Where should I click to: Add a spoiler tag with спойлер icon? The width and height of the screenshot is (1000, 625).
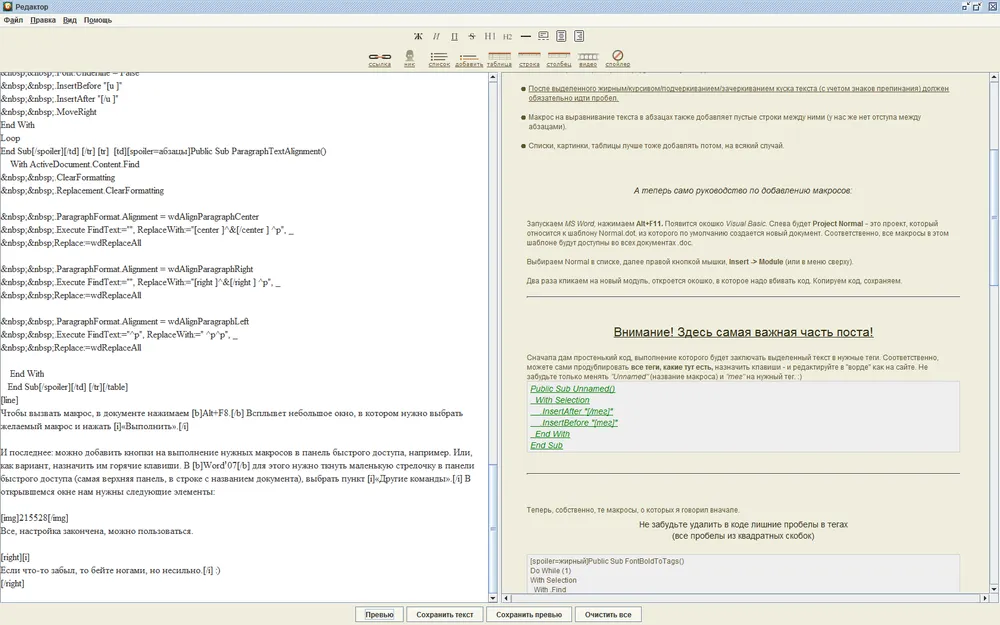[x=618, y=58]
